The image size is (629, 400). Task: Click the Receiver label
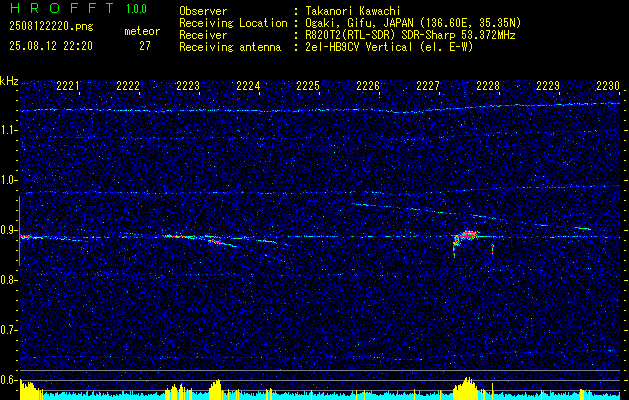[x=203, y=35]
